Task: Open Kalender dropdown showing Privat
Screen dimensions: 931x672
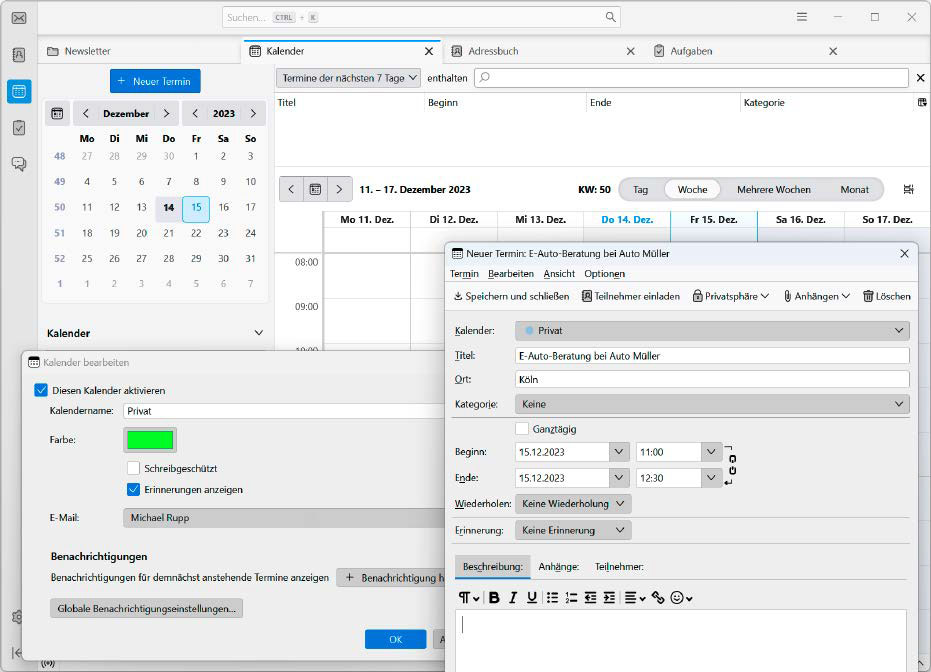Action: pyautogui.click(x=712, y=331)
